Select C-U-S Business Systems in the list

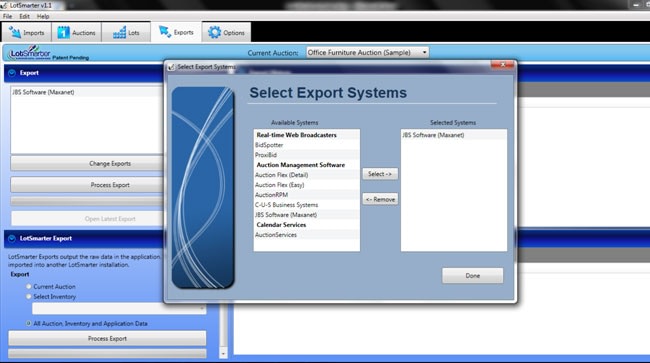(x=307, y=205)
